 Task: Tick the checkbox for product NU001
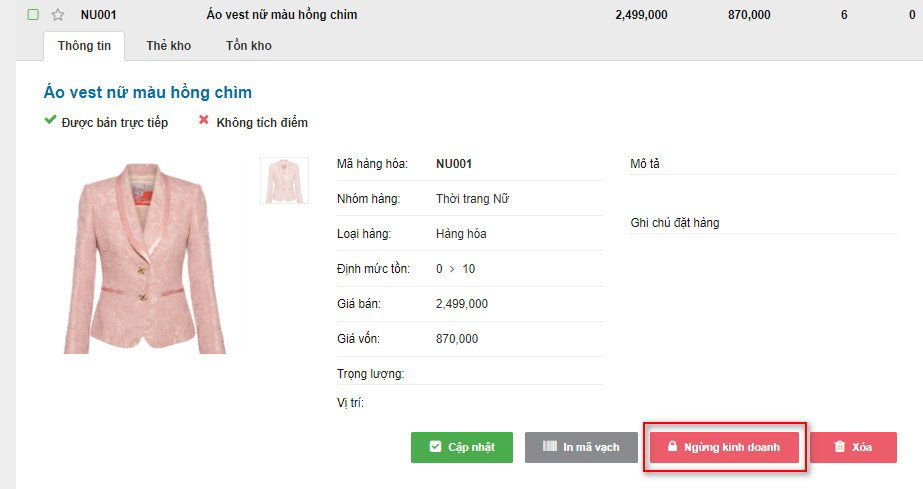point(33,15)
